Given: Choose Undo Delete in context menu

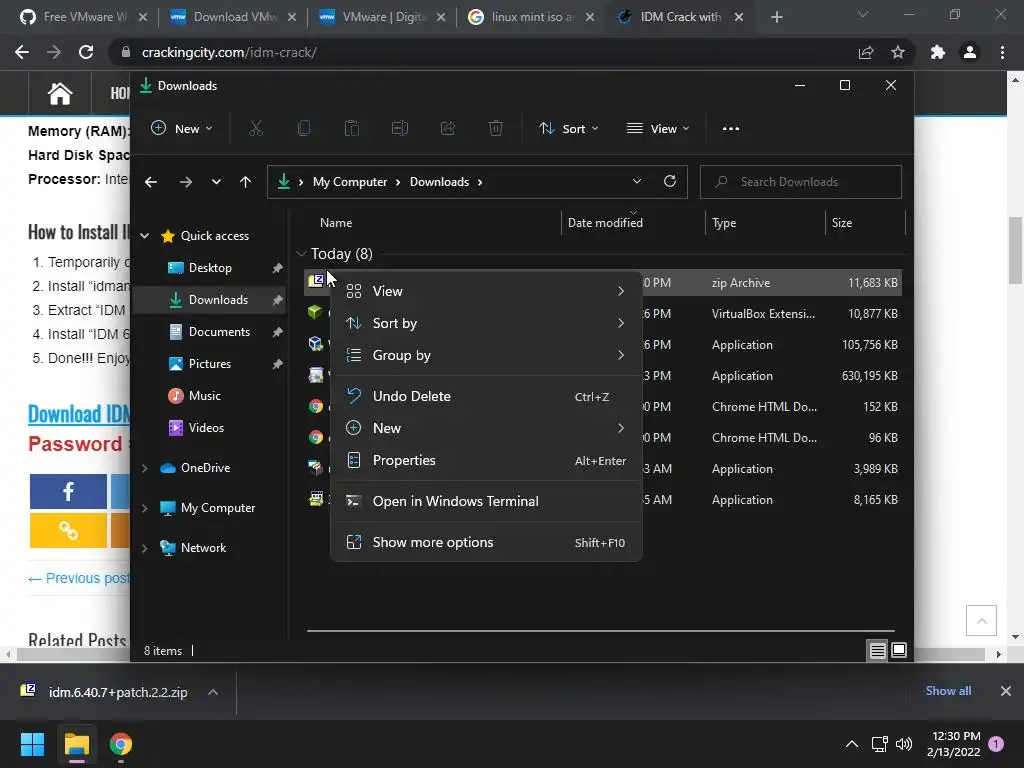Looking at the screenshot, I should pyautogui.click(x=487, y=396).
